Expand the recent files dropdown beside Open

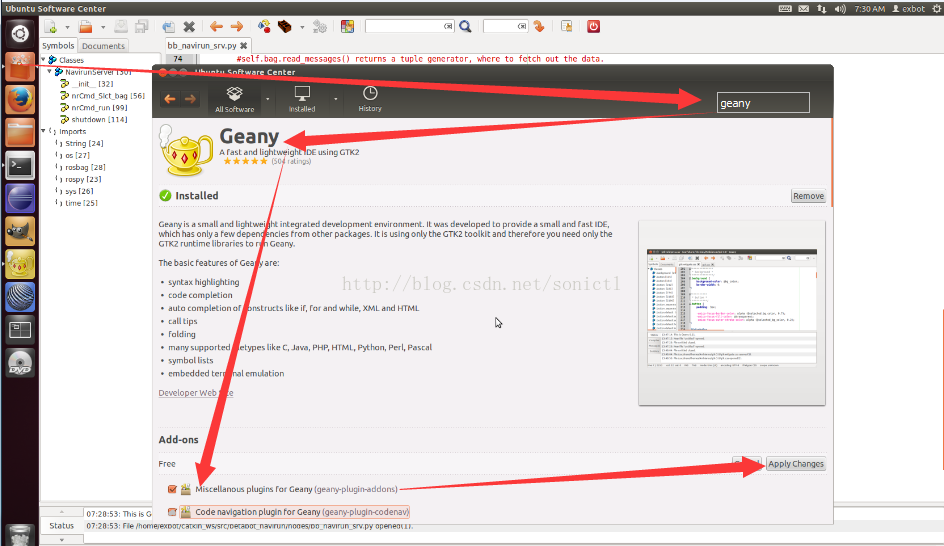tap(103, 27)
